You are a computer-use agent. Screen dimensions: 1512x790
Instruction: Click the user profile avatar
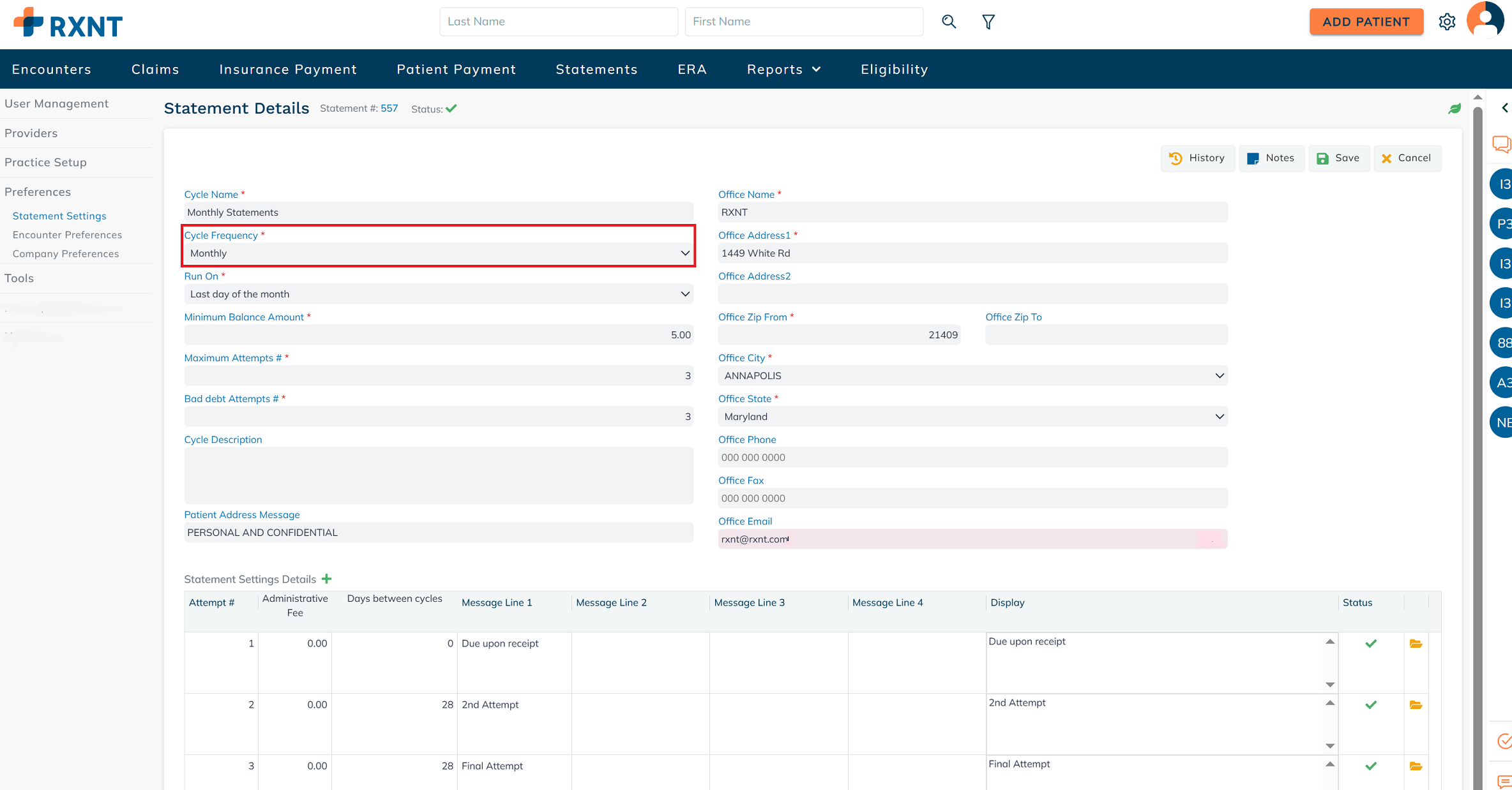1485,20
